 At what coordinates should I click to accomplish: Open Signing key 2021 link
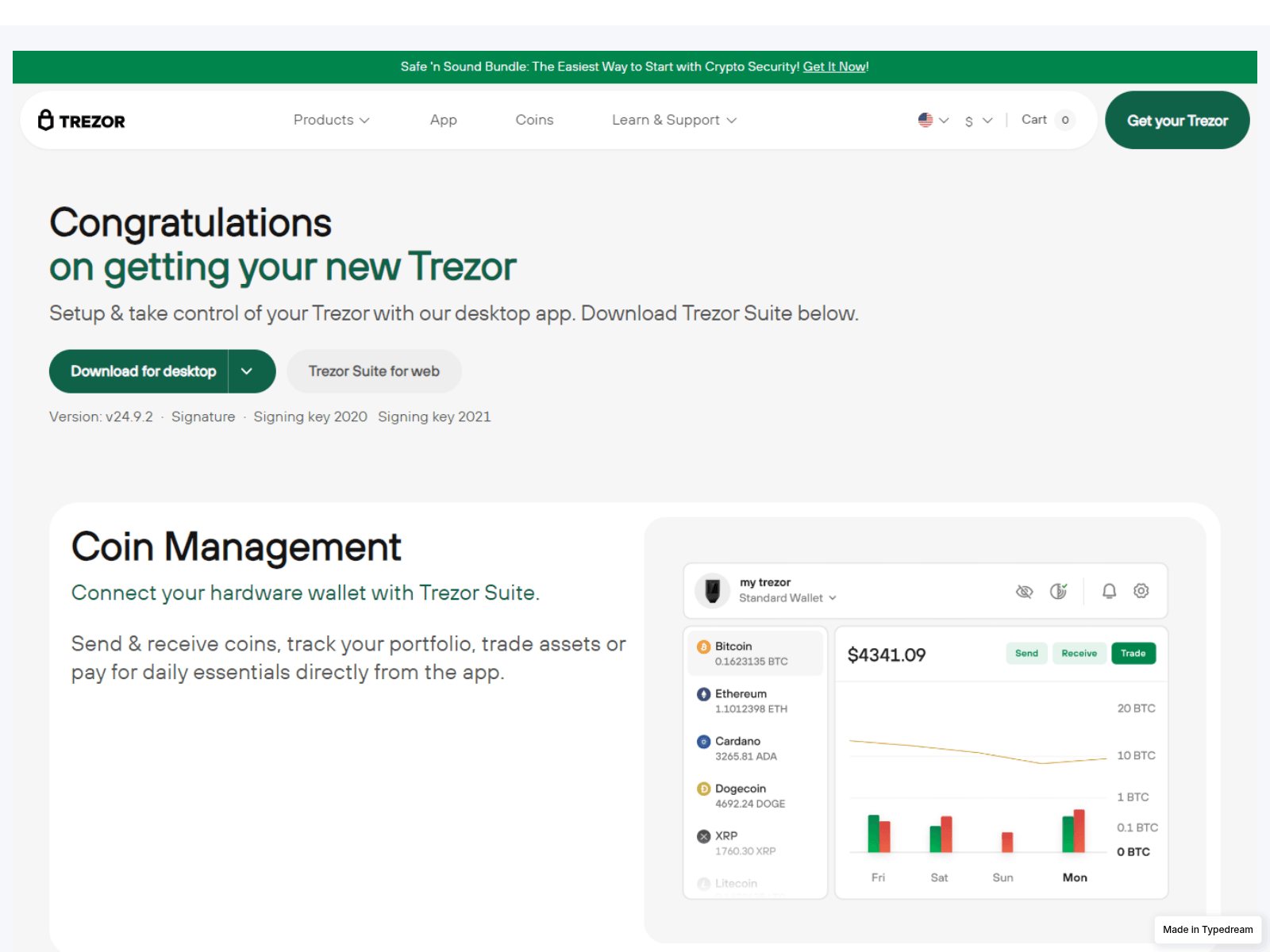[434, 416]
